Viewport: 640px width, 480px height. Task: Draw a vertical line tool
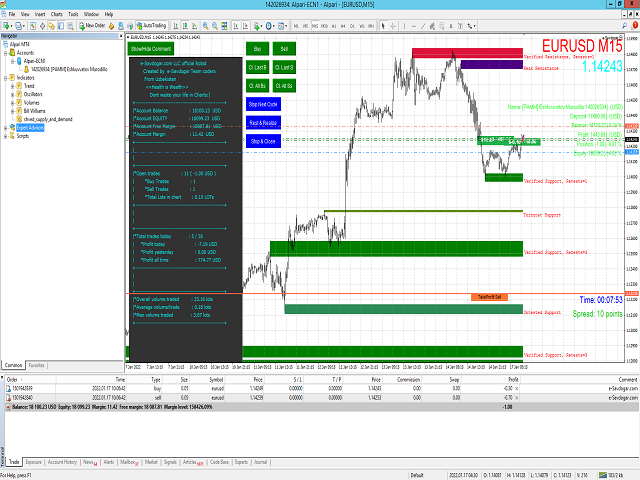click(x=404, y=26)
